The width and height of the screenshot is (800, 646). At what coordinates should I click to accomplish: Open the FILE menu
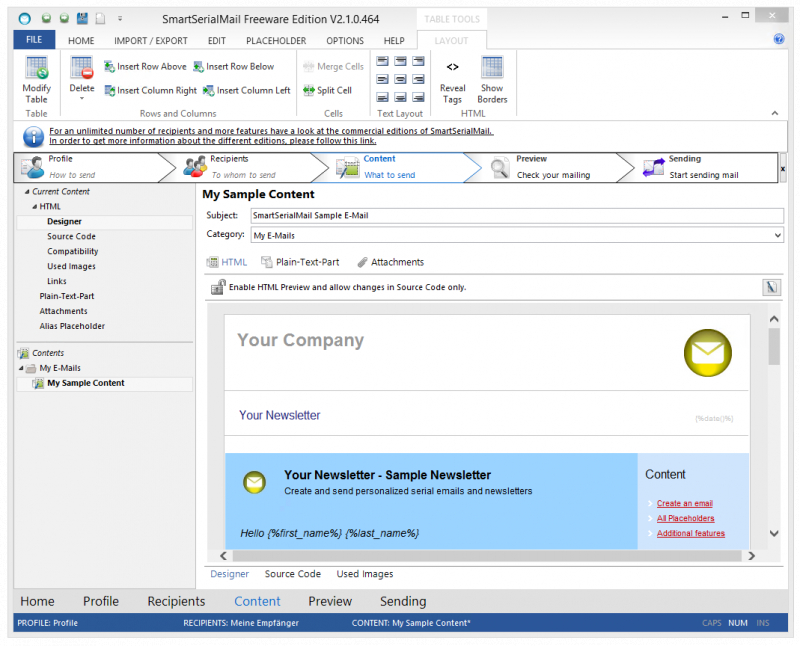tap(34, 39)
